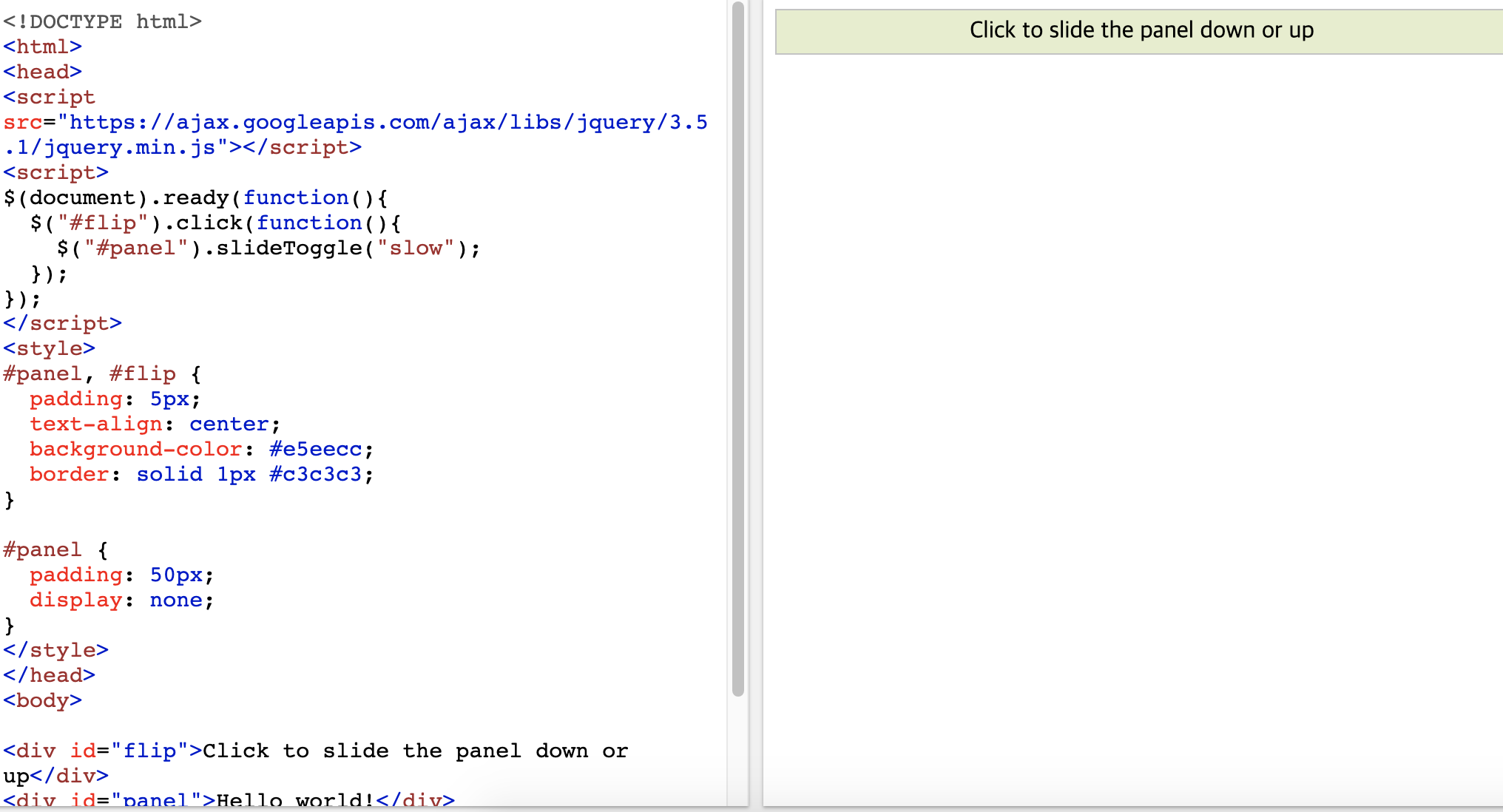This screenshot has height=812, width=1503.
Task: Place cursor on the opening <style> tag
Action: point(49,348)
